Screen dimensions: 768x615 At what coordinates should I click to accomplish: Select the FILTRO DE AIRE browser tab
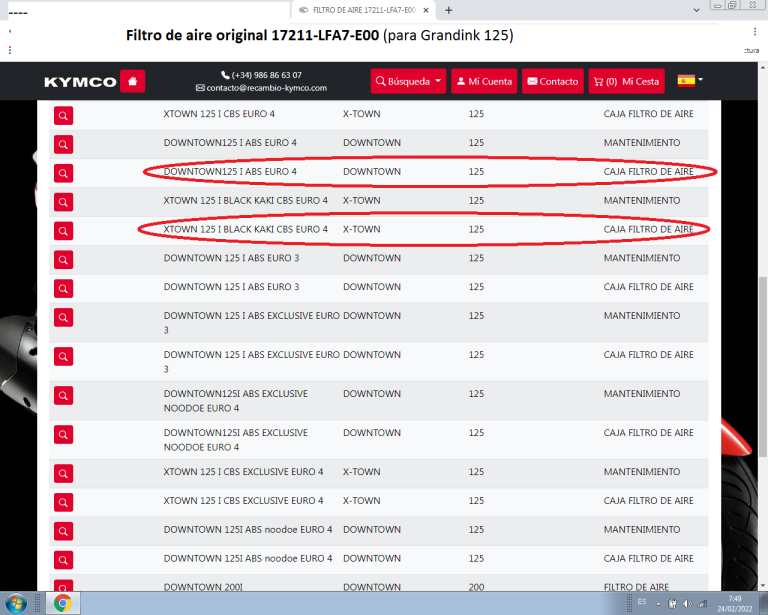[363, 10]
